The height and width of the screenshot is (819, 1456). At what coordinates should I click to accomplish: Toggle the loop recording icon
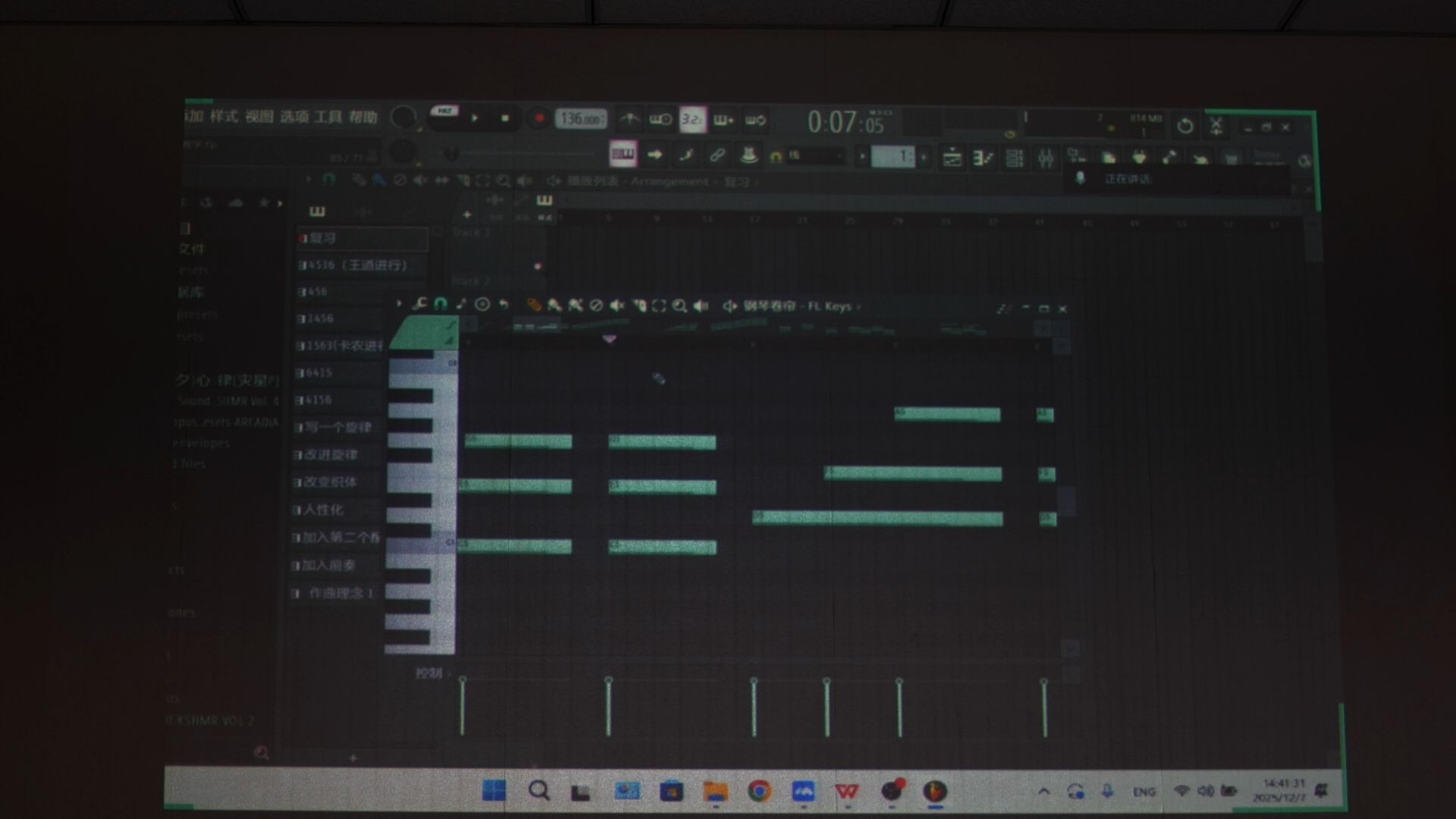point(755,120)
